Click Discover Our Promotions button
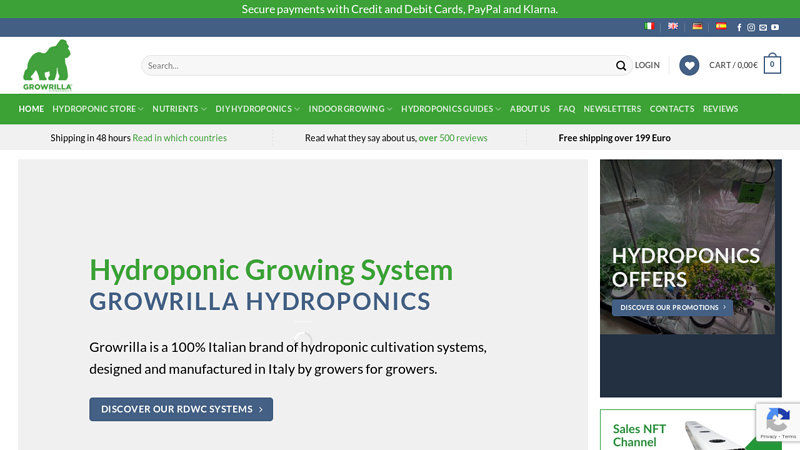Image resolution: width=800 pixels, height=450 pixels. [x=672, y=308]
